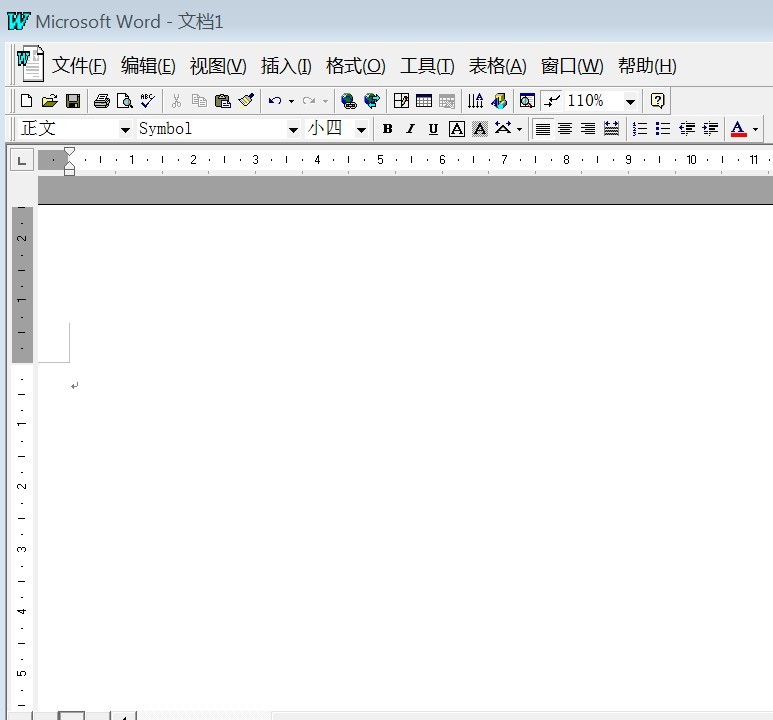Screen dimensions: 773x720
Task: Run the ABC spelling check icon
Action: pyautogui.click(x=147, y=101)
